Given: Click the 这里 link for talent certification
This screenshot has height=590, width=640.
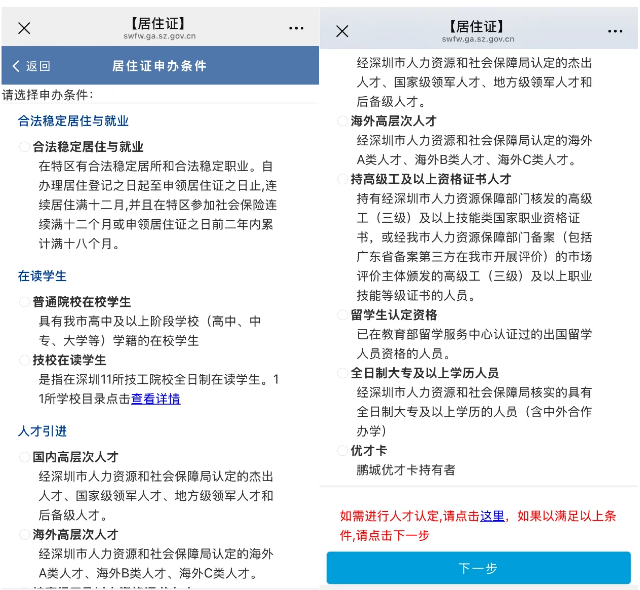Looking at the screenshot, I should tap(492, 516).
